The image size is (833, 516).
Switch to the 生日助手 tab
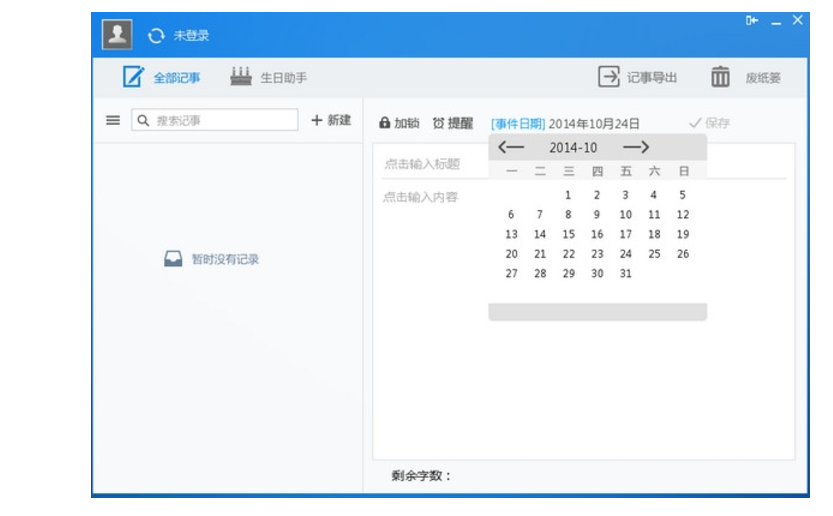click(268, 78)
